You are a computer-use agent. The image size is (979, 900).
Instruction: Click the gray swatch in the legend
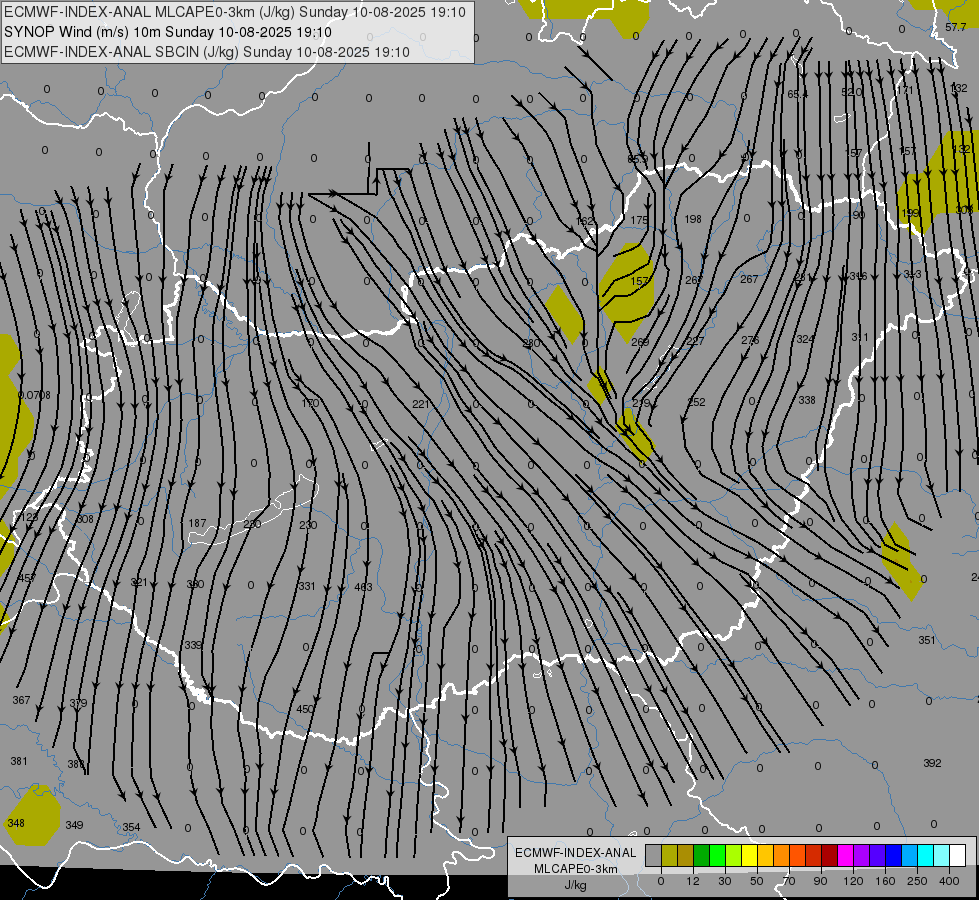coord(653,855)
